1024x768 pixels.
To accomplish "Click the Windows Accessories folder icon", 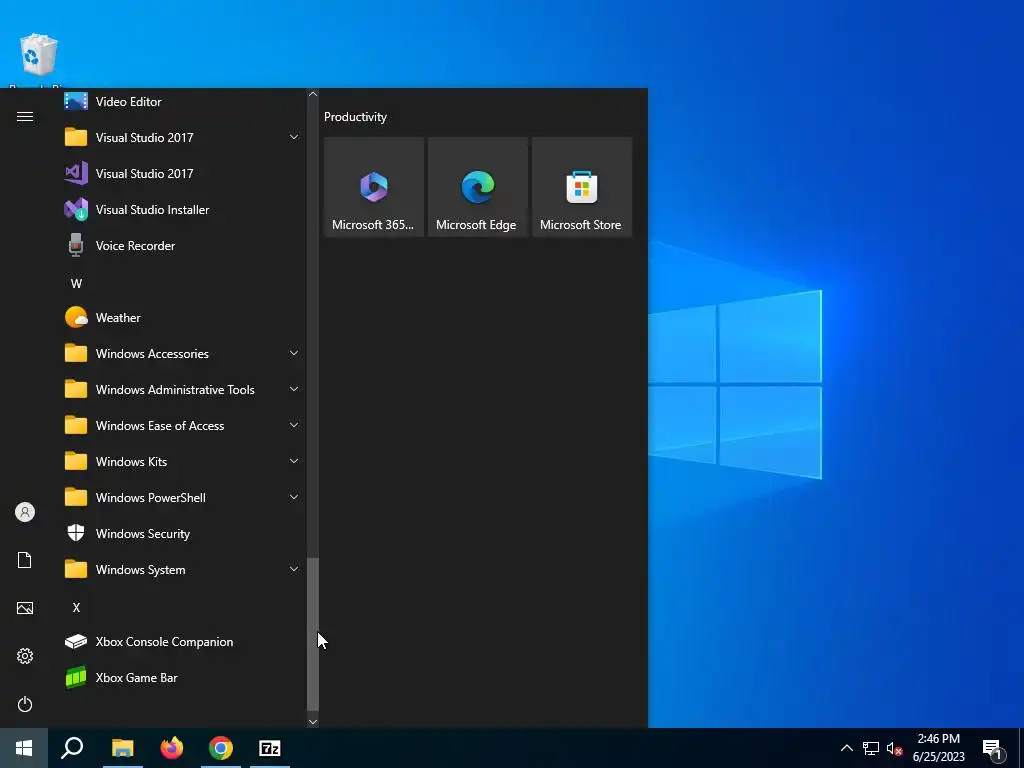I will [76, 353].
